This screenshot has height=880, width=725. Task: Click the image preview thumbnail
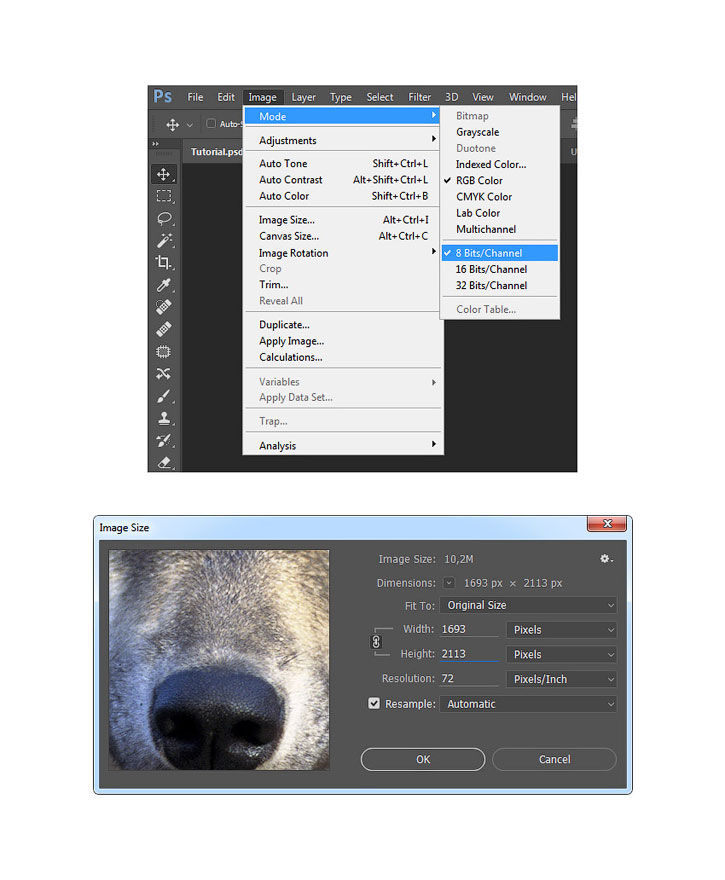tap(219, 659)
